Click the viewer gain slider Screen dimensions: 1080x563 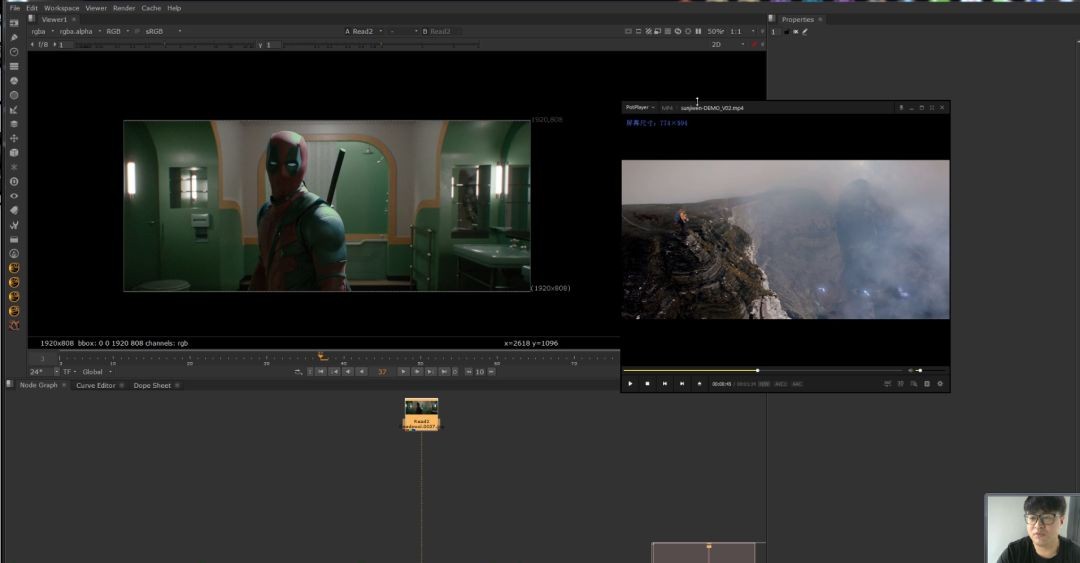pos(165,44)
